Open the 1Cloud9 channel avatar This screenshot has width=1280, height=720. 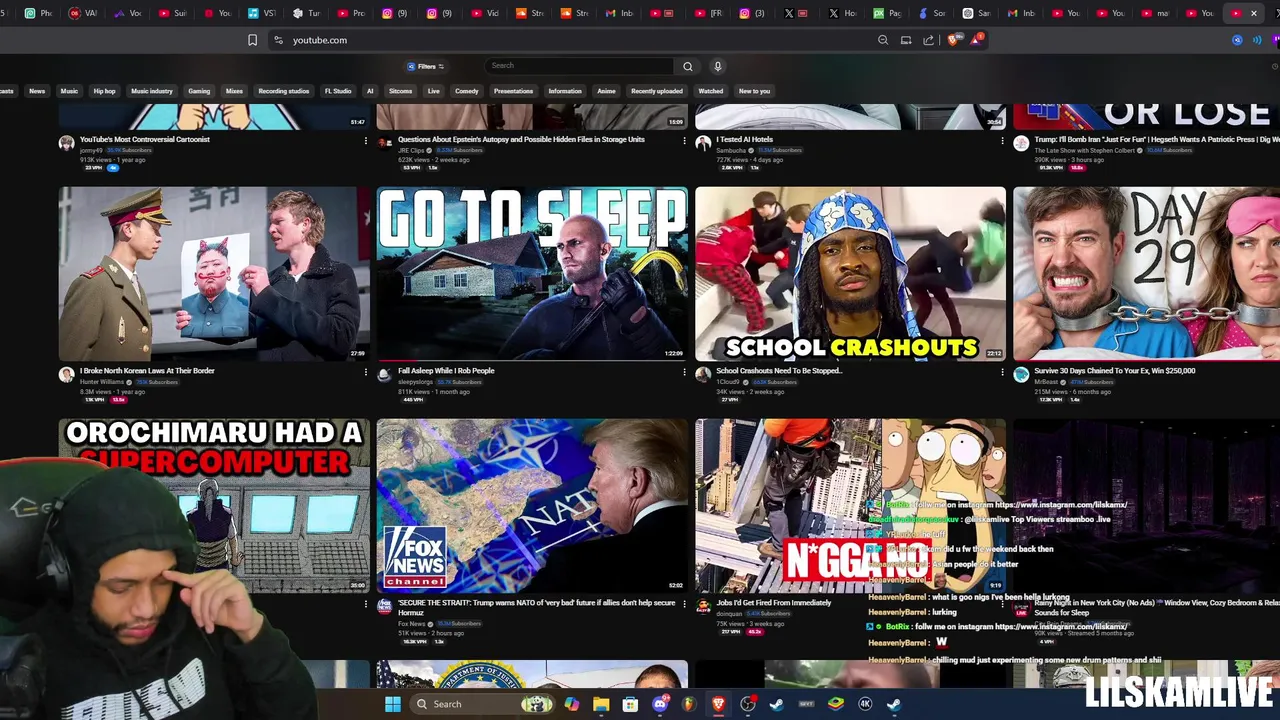click(703, 374)
